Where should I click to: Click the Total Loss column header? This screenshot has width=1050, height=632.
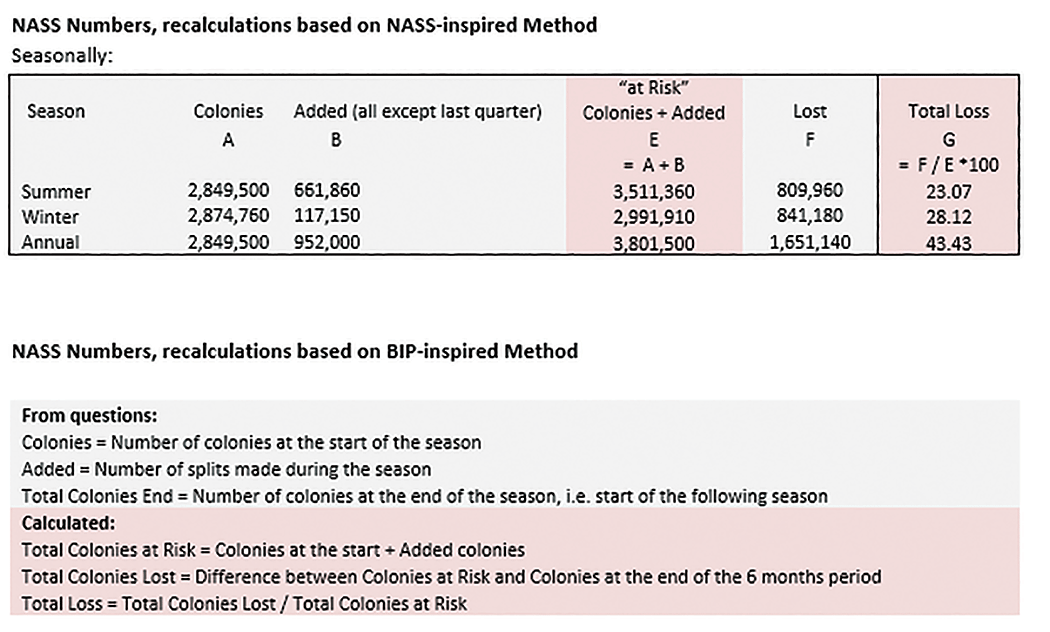(x=948, y=112)
